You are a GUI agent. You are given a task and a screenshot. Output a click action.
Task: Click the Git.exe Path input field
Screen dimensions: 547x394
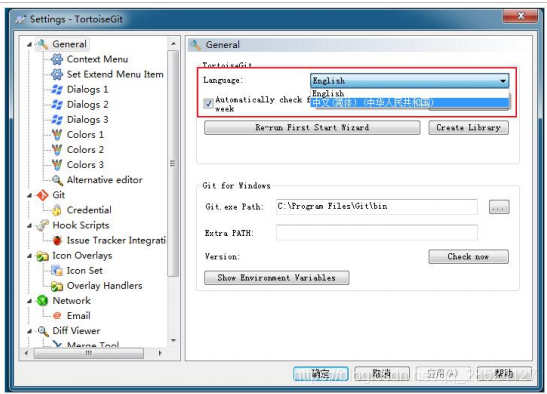(376, 207)
